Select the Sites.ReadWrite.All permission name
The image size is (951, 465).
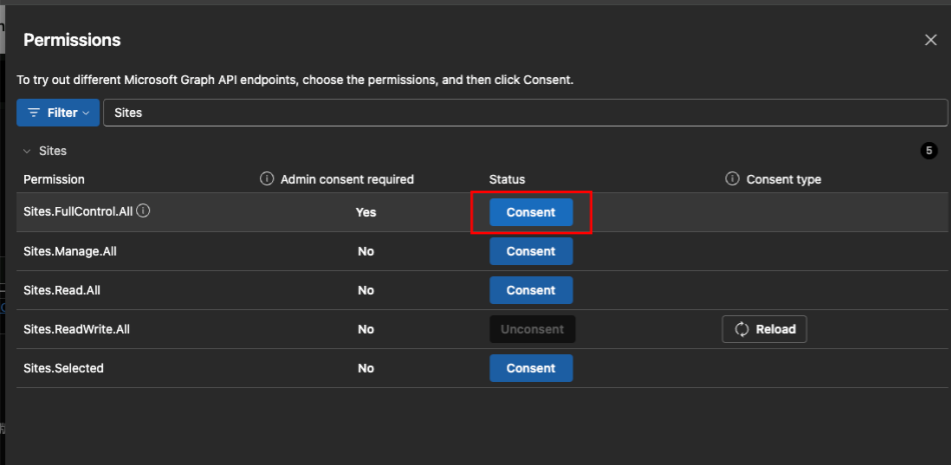[x=76, y=329]
